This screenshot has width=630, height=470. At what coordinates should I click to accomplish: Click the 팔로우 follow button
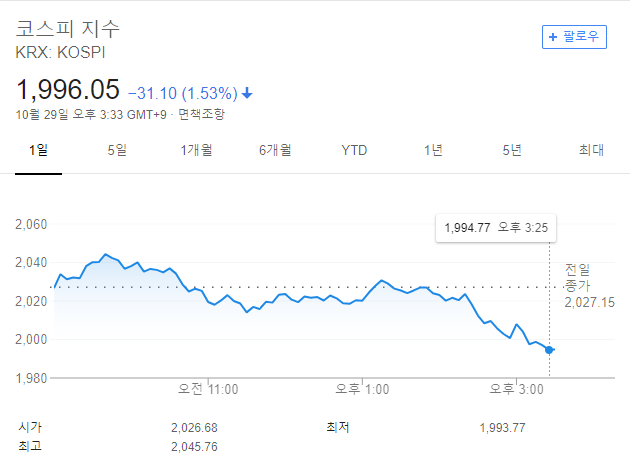(574, 36)
